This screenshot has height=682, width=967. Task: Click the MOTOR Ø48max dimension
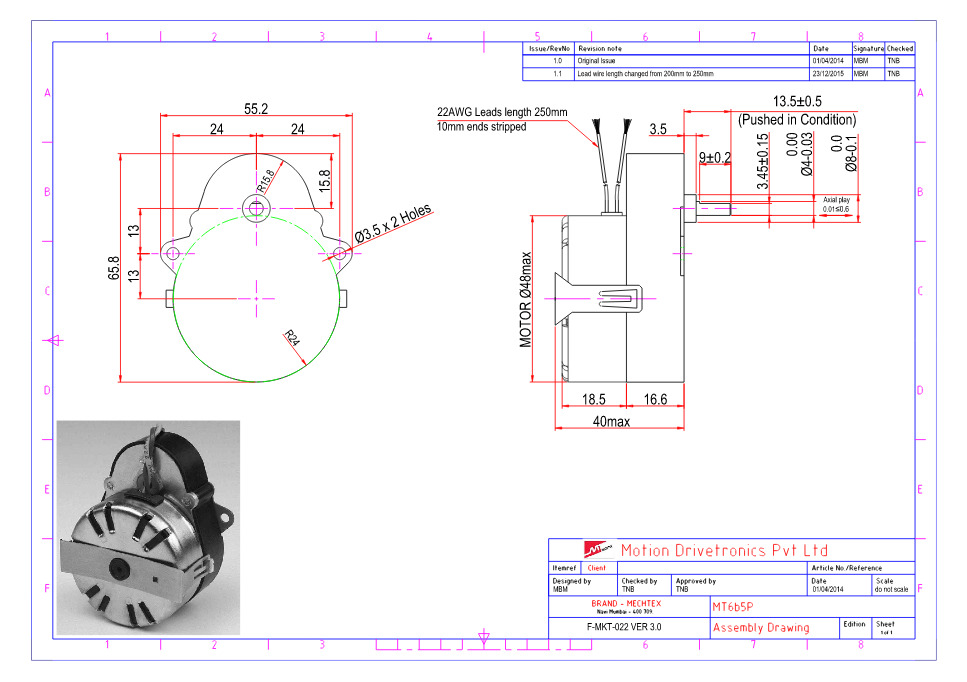[x=525, y=300]
